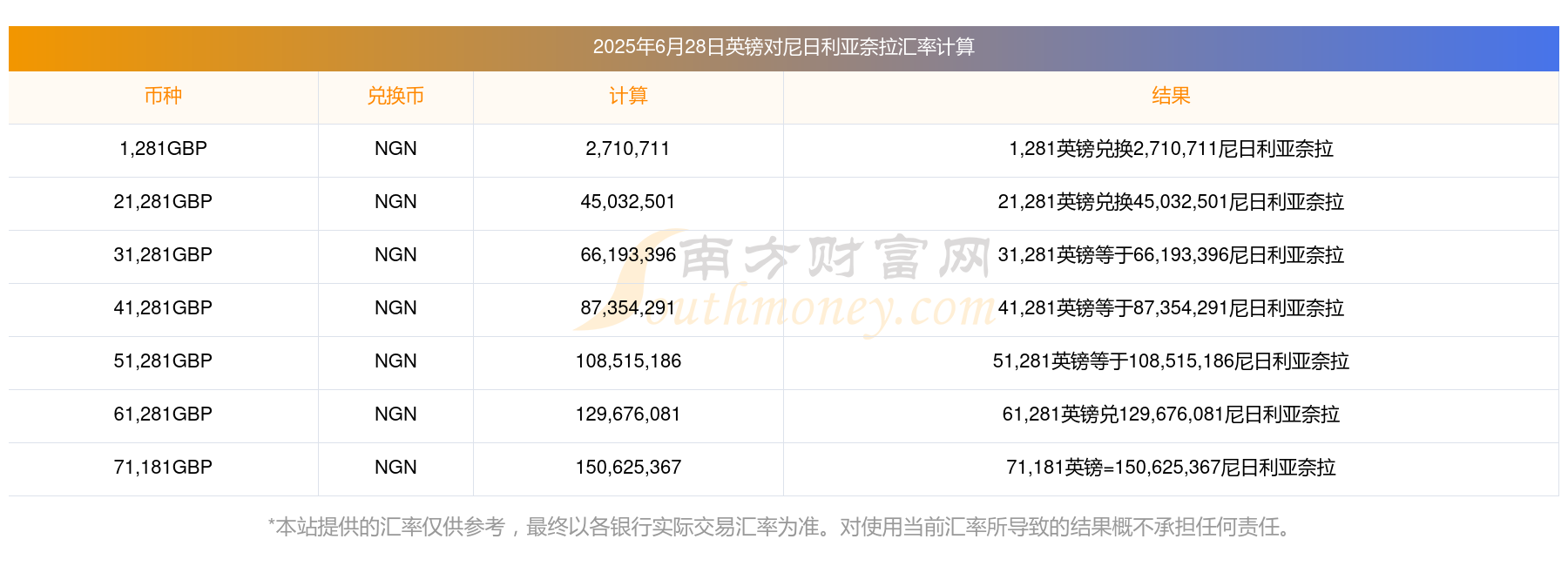This screenshot has height=566, width=1568.
Task: Click NGN in the 41,281GBP row
Action: click(x=395, y=308)
